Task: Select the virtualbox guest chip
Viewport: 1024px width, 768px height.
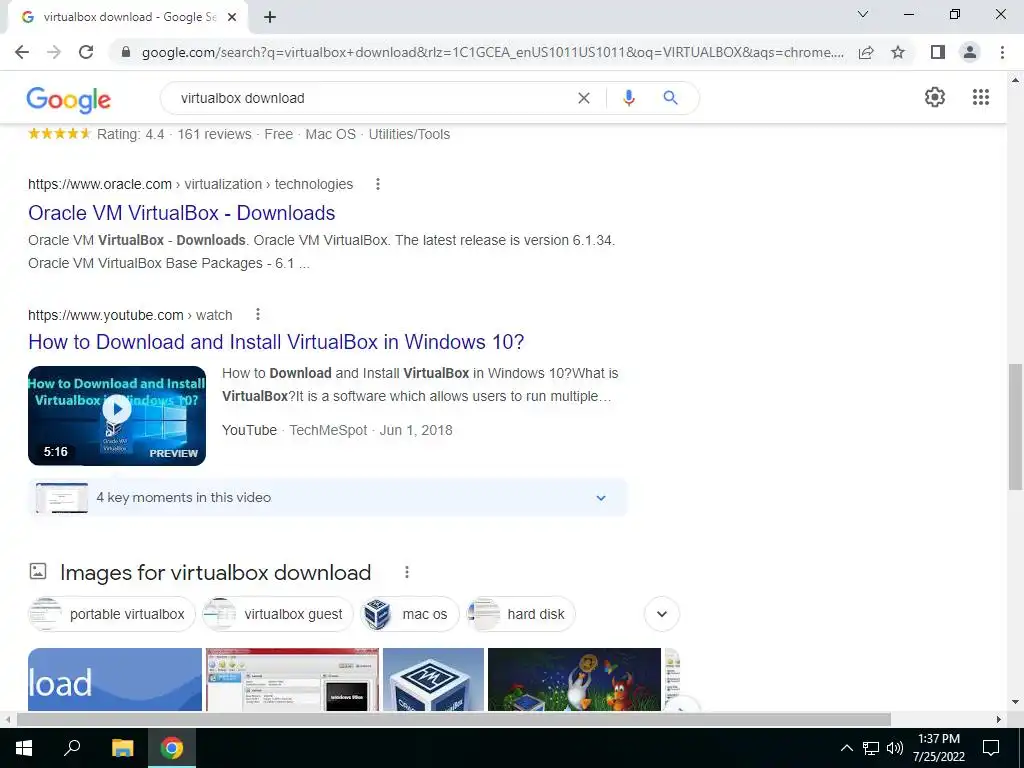Action: pos(278,614)
